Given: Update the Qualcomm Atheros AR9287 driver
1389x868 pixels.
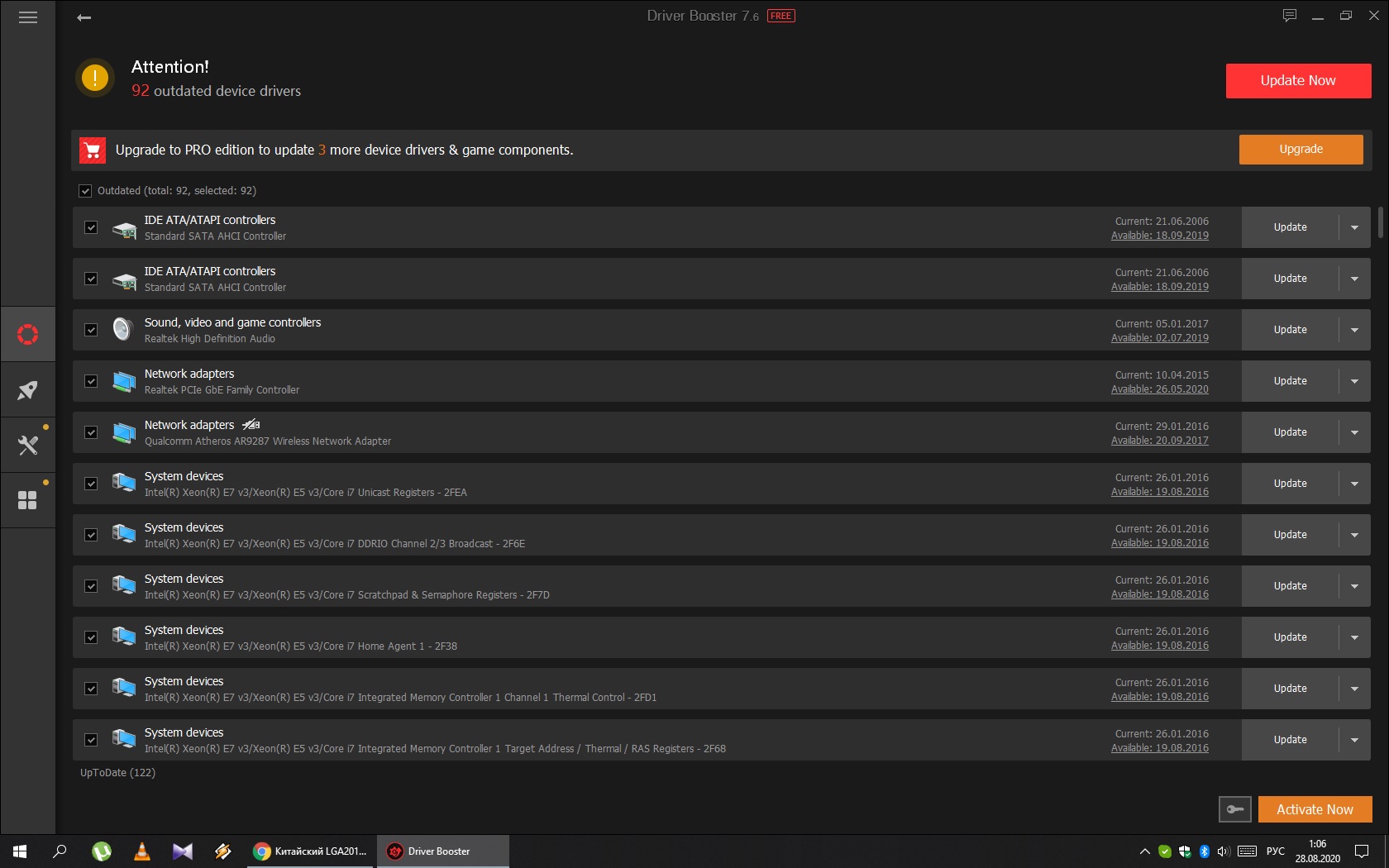Looking at the screenshot, I should coord(1290,432).
